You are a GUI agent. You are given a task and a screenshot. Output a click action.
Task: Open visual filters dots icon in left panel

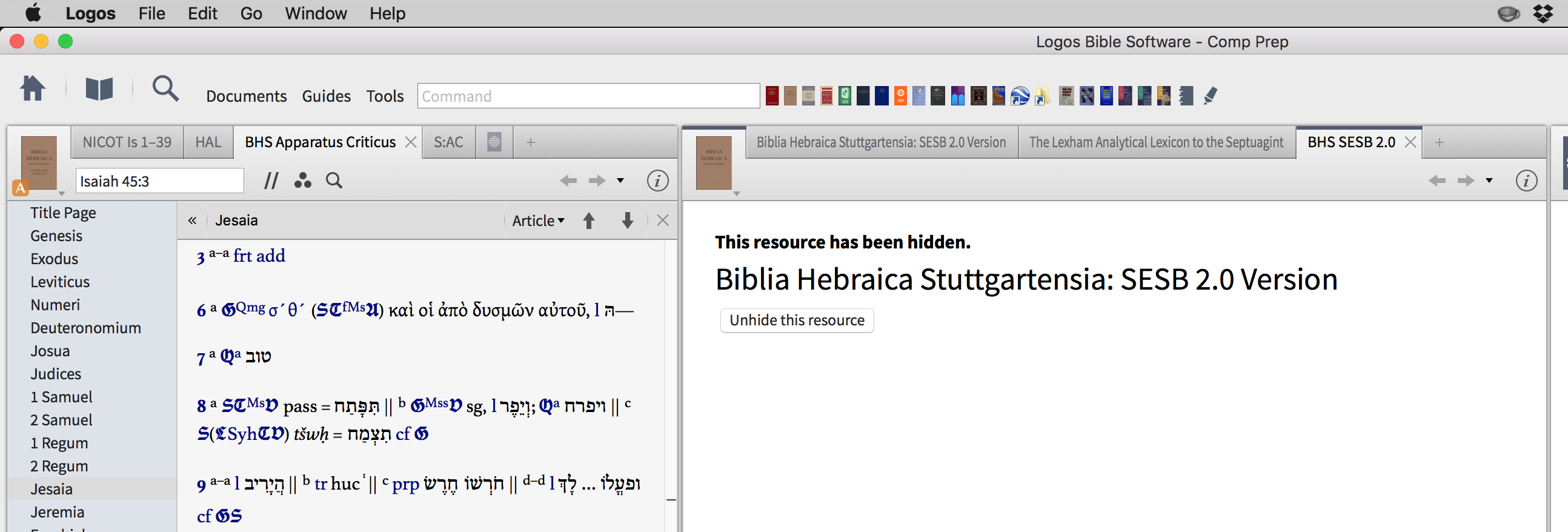coord(302,181)
